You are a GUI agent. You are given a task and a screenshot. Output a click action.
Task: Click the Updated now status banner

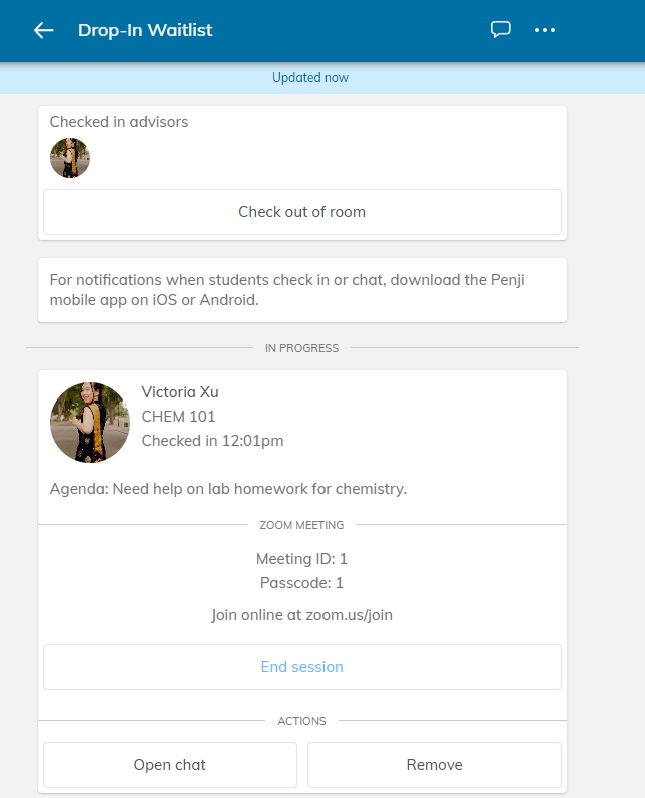click(x=310, y=78)
